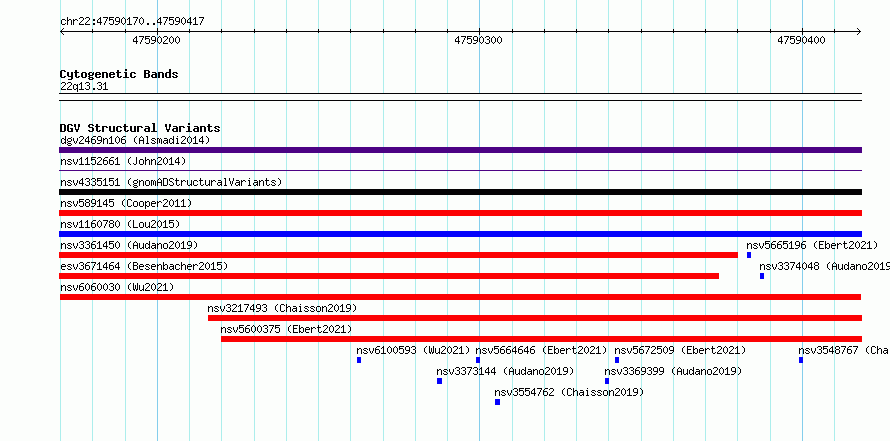Click the dgv2469n106 (Alsmadi2014) label
The height and width of the screenshot is (441, 890).
tap(135, 140)
